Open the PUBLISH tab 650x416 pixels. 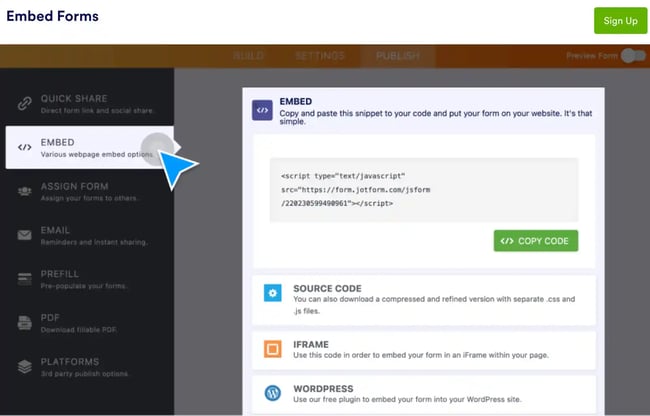(x=398, y=56)
